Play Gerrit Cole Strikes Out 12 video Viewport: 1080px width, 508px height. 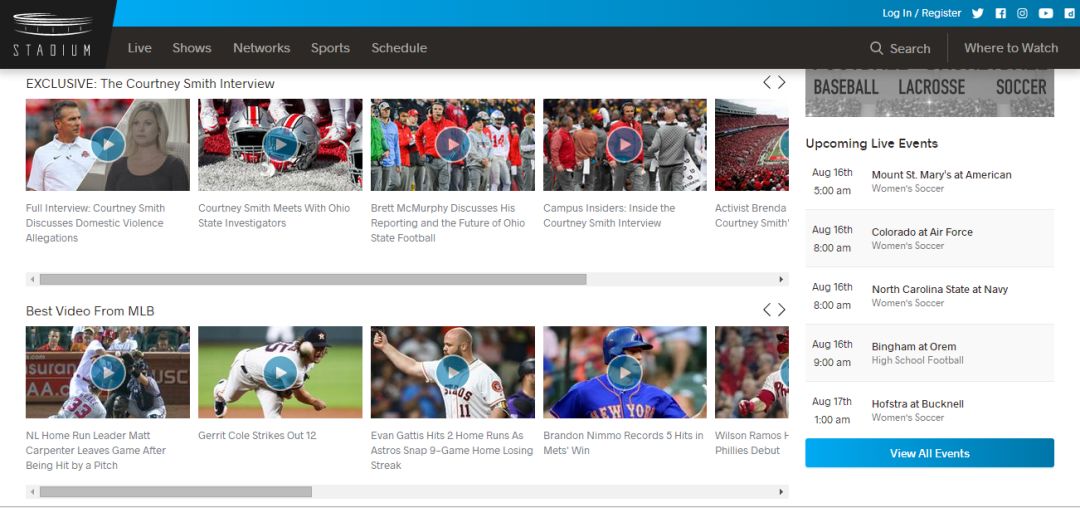pyautogui.click(x=280, y=372)
